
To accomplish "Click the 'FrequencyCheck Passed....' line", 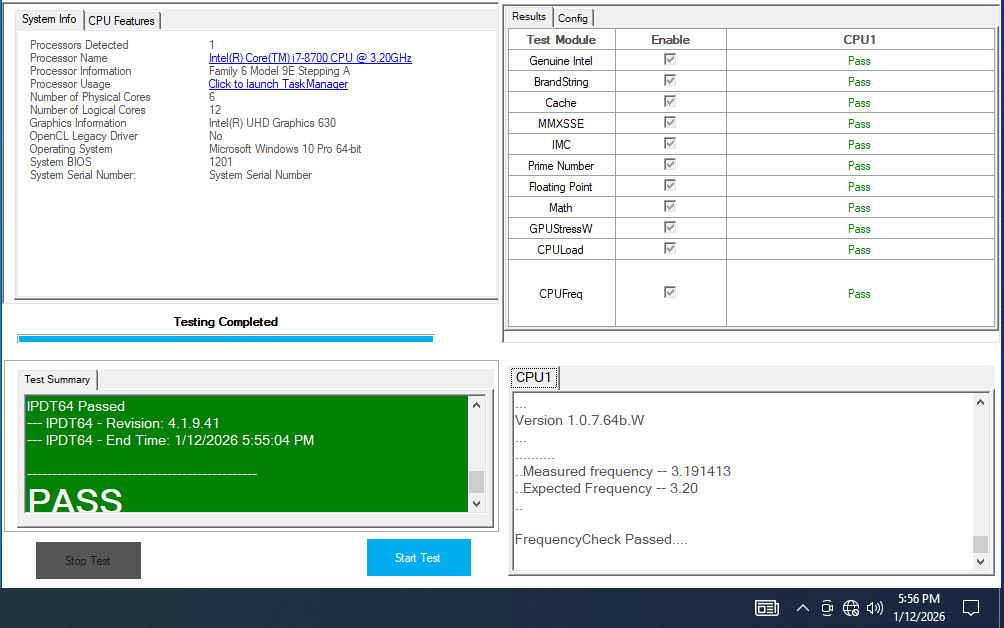I will (x=601, y=539).
